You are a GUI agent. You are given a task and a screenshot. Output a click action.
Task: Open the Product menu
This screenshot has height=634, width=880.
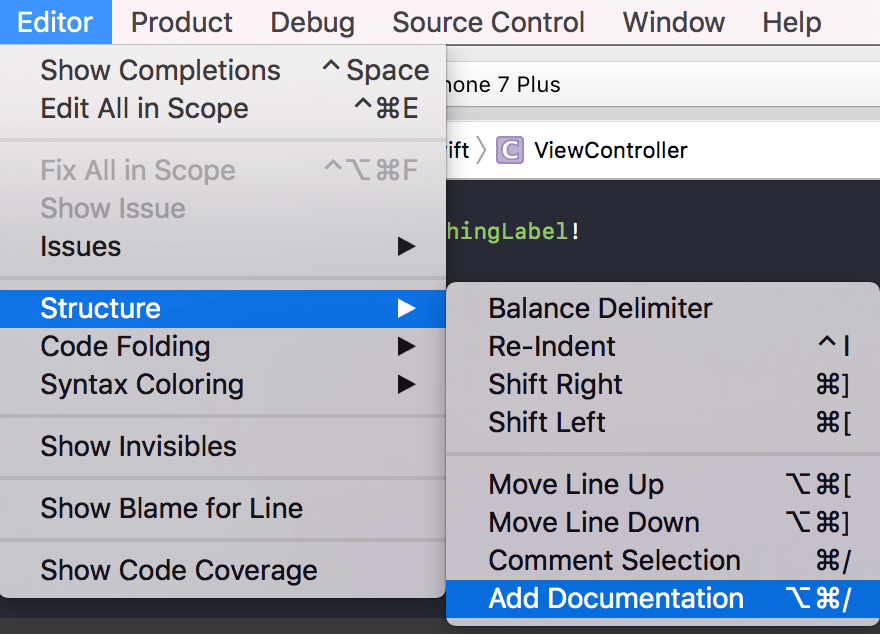(182, 22)
